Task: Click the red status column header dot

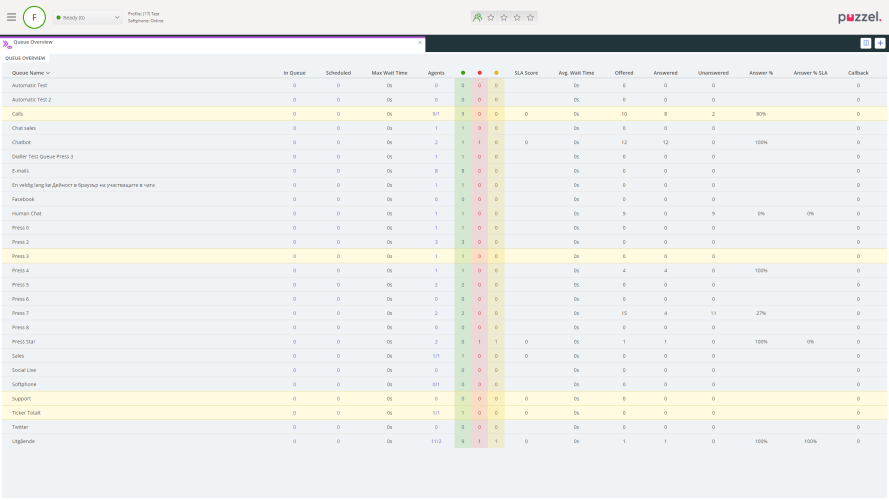Action: (x=479, y=73)
